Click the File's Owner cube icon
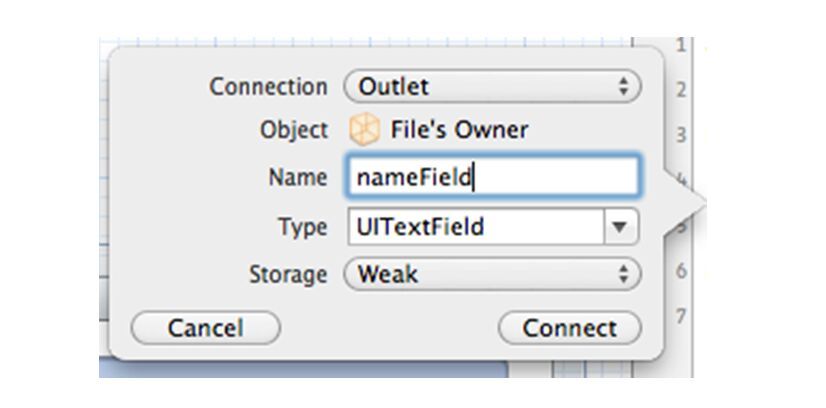This screenshot has height=408, width=826. click(365, 129)
